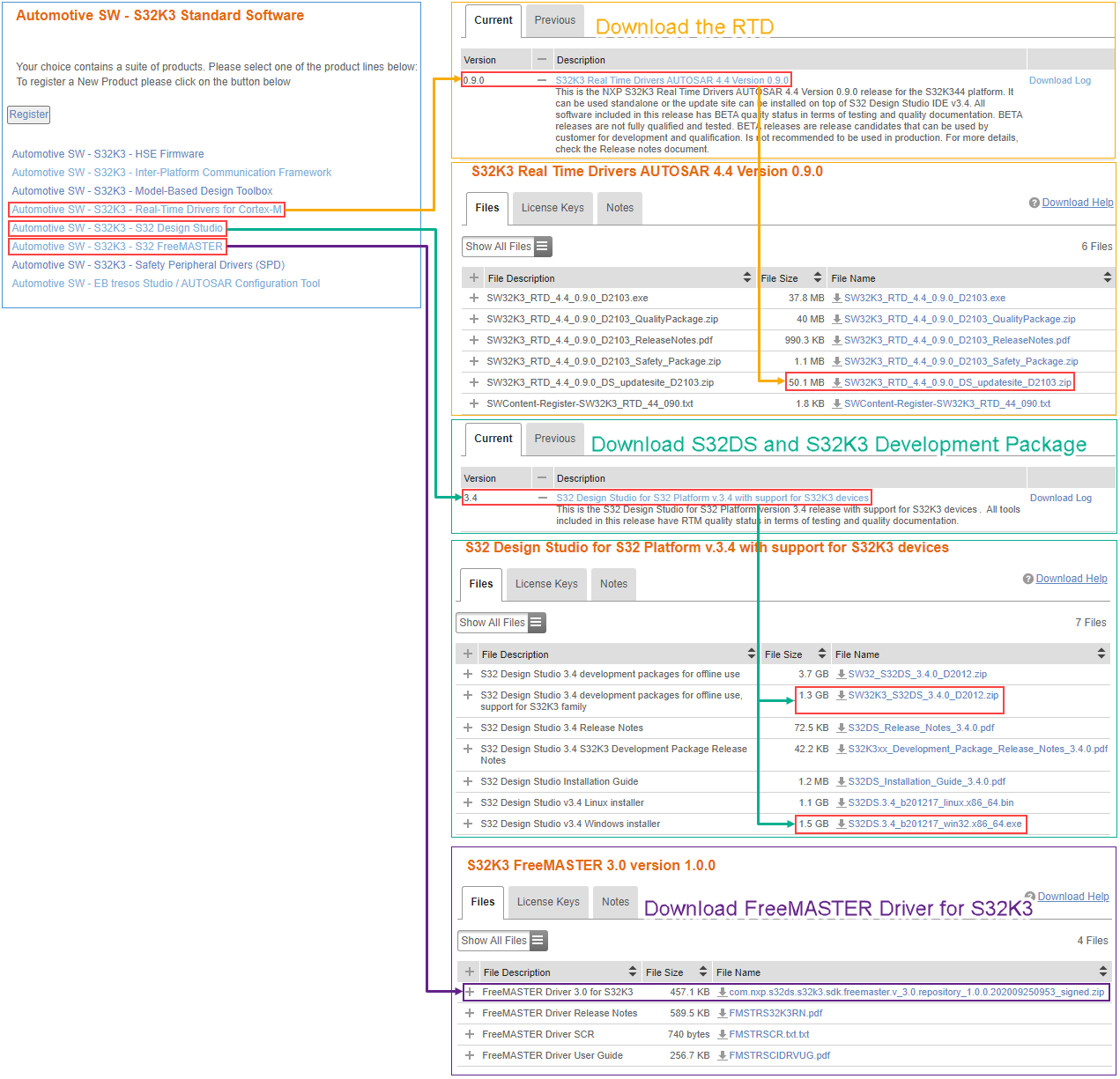Click the File Description sort arrows in the S32DS table
This screenshot has width=1120, height=1079.
(751, 654)
